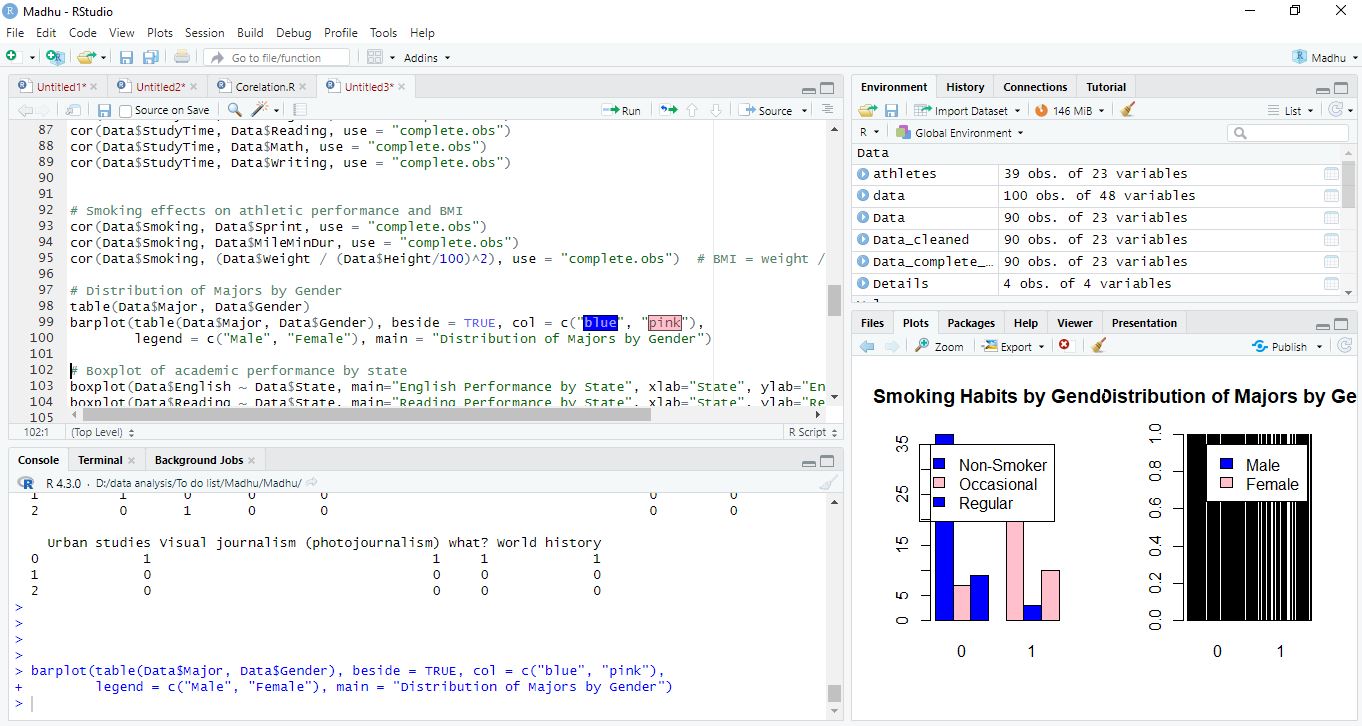Viewport: 1362px width, 726px height.
Task: Switch to Packages tab
Action: tap(971, 323)
